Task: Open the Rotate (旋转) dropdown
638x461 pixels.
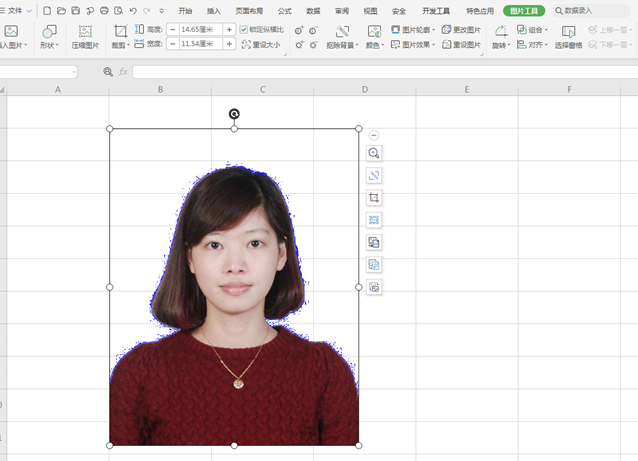Action: pos(500,45)
